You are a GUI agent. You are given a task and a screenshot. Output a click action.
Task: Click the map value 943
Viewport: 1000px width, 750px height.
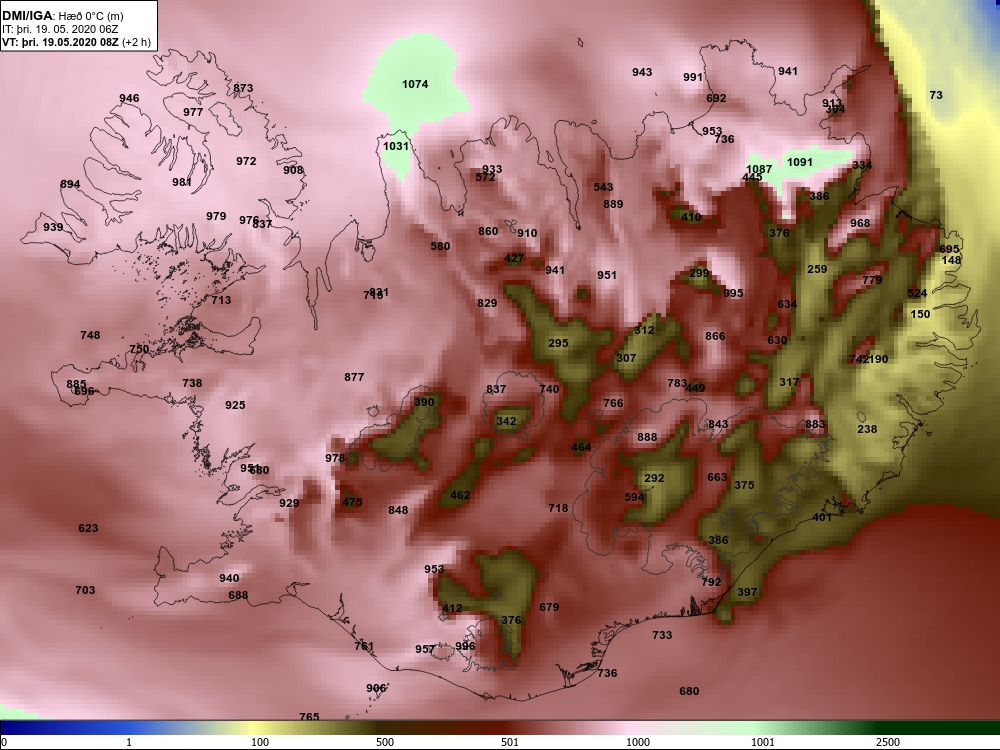tap(642, 72)
